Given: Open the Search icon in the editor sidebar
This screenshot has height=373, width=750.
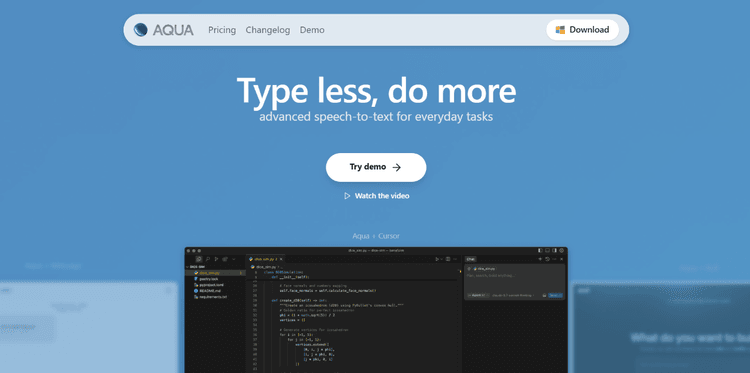Looking at the screenshot, I should tap(208, 259).
